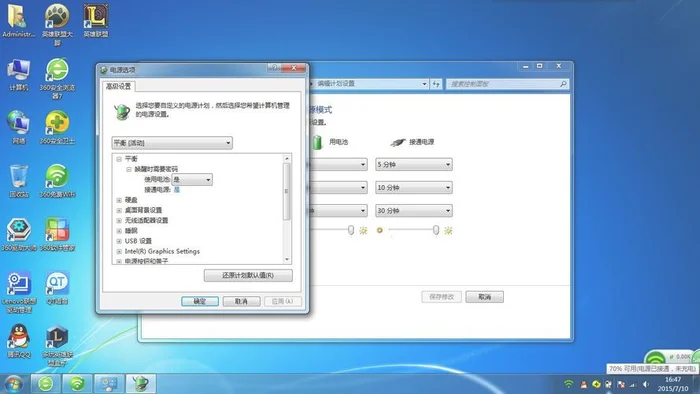Expand the 无线适配器设置 tree node

tap(119, 220)
